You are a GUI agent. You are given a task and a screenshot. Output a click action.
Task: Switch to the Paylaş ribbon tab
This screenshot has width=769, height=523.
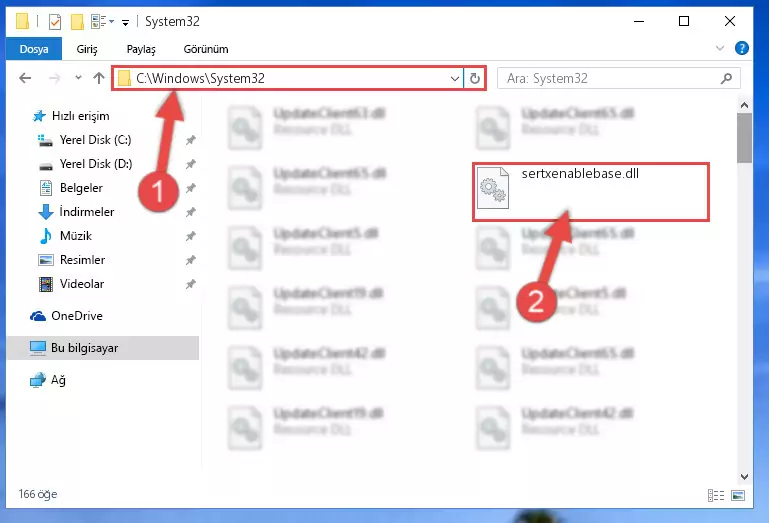(x=141, y=49)
